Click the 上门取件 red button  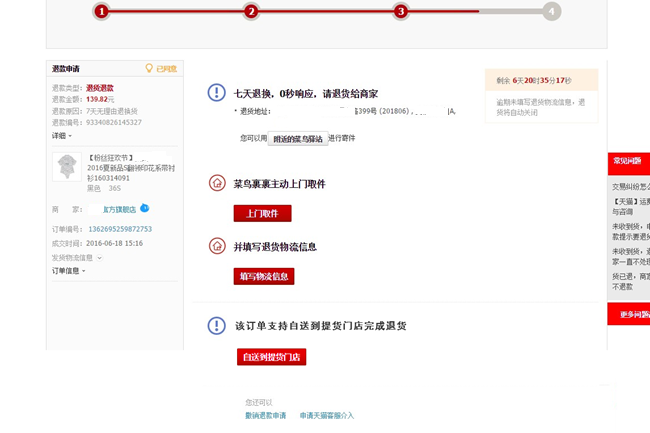tap(262, 213)
